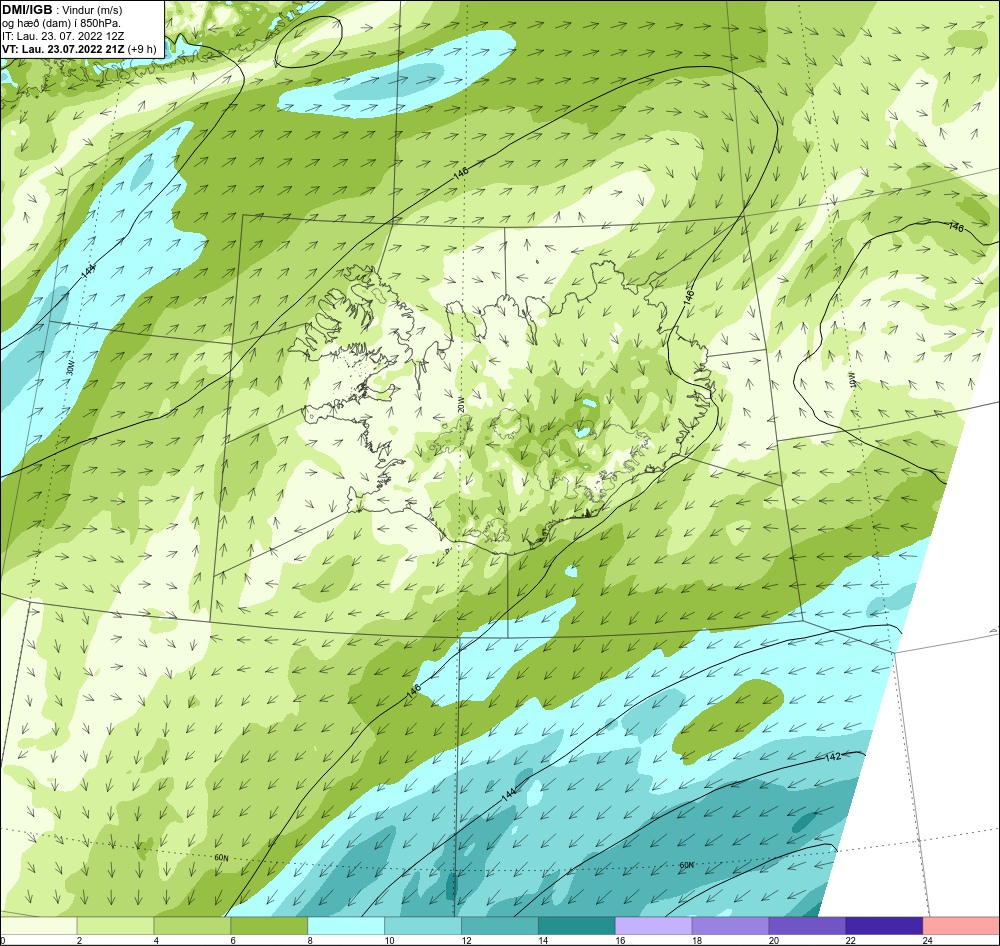Click the 'VT: Lau. 23.07.2022 21Z (+9 h)' line
The width and height of the screenshot is (1000, 946).
(x=79, y=49)
